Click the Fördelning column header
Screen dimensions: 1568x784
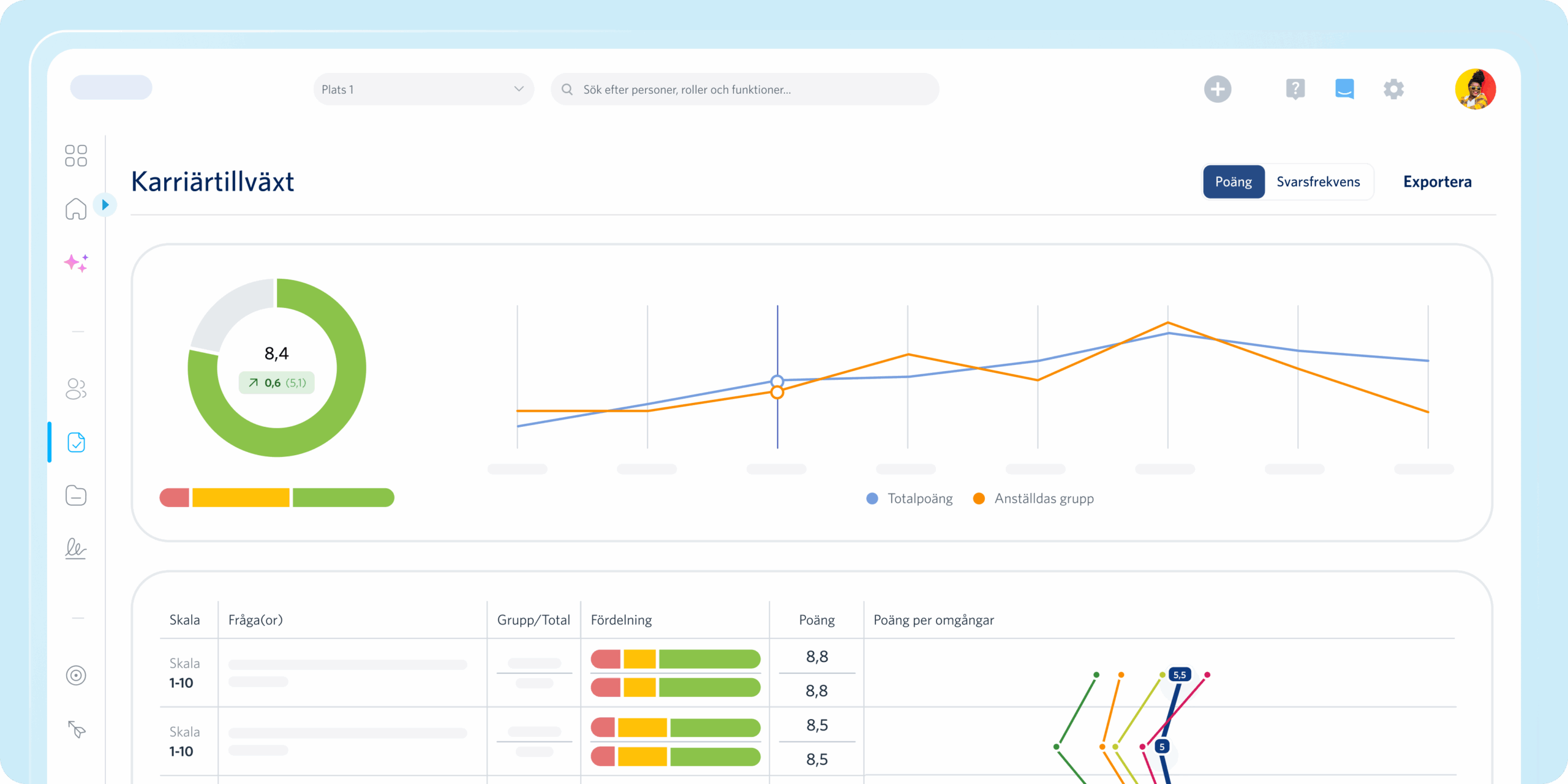(x=621, y=620)
